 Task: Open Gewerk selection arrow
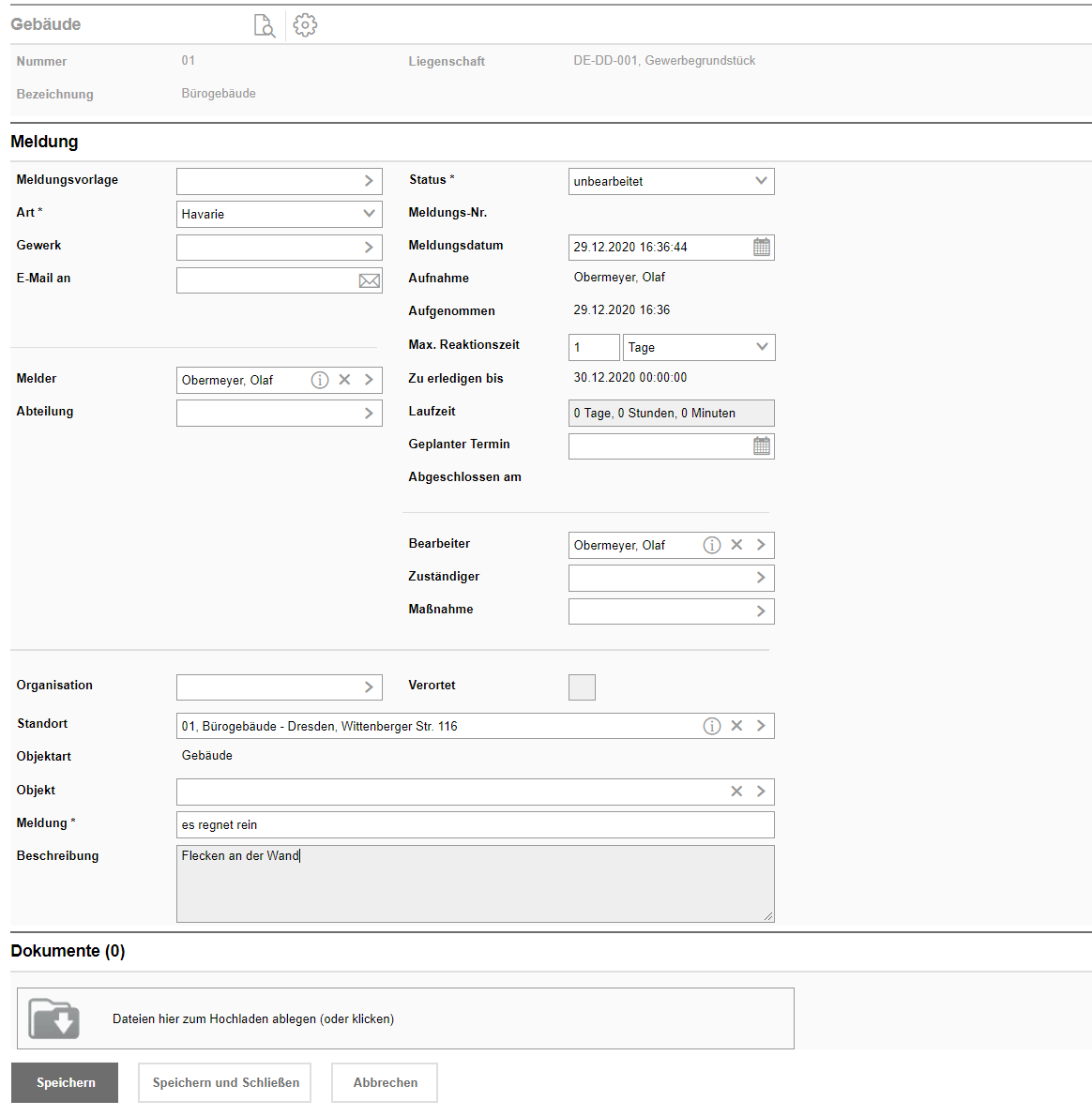[369, 247]
